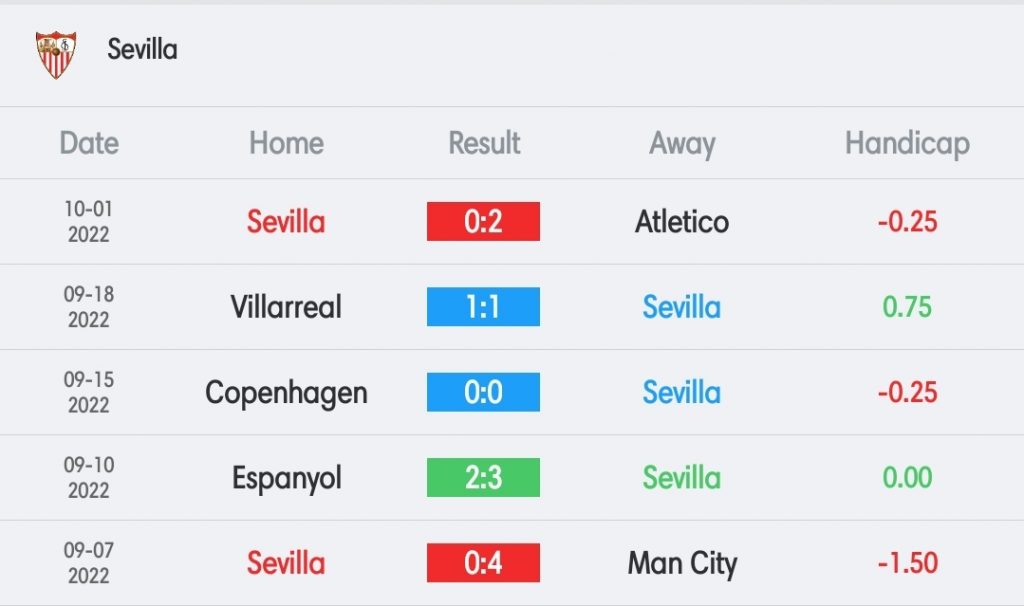
Task: Select the Date column header
Action: coord(89,143)
